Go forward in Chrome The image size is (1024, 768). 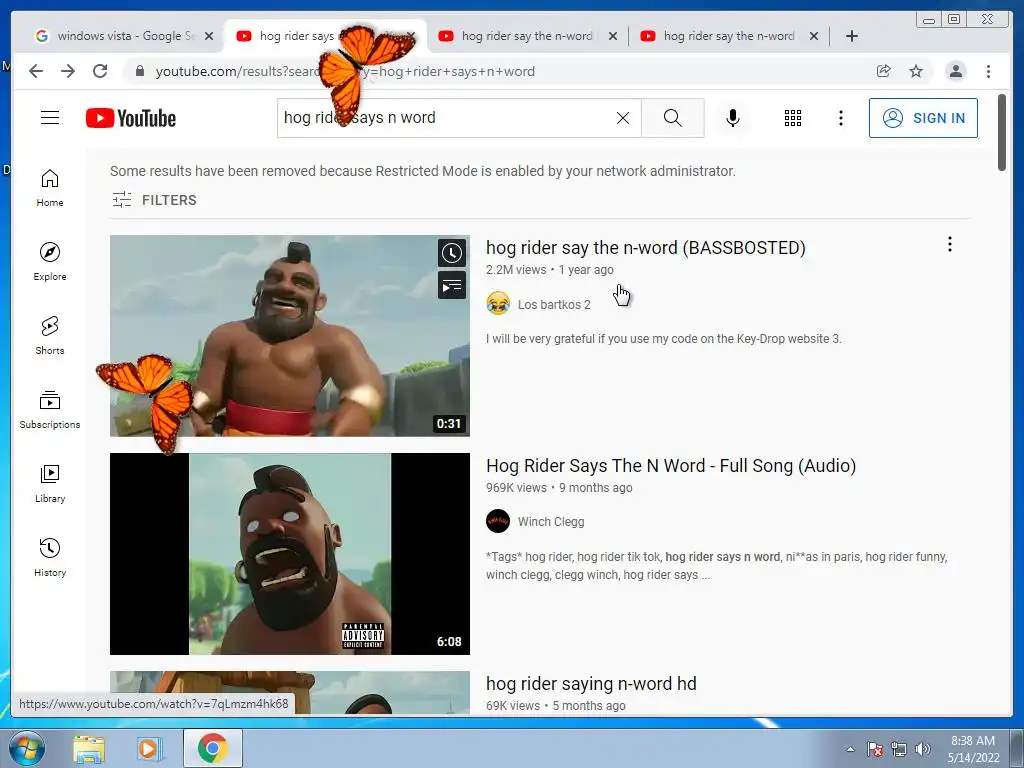pyautogui.click(x=68, y=71)
